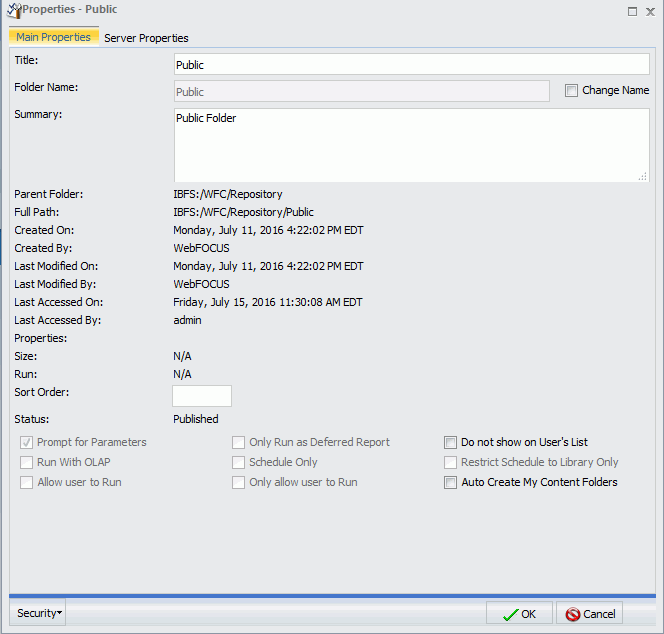This screenshot has height=634, width=664.
Task: Click the Last Modified On date value
Action: coord(268,266)
